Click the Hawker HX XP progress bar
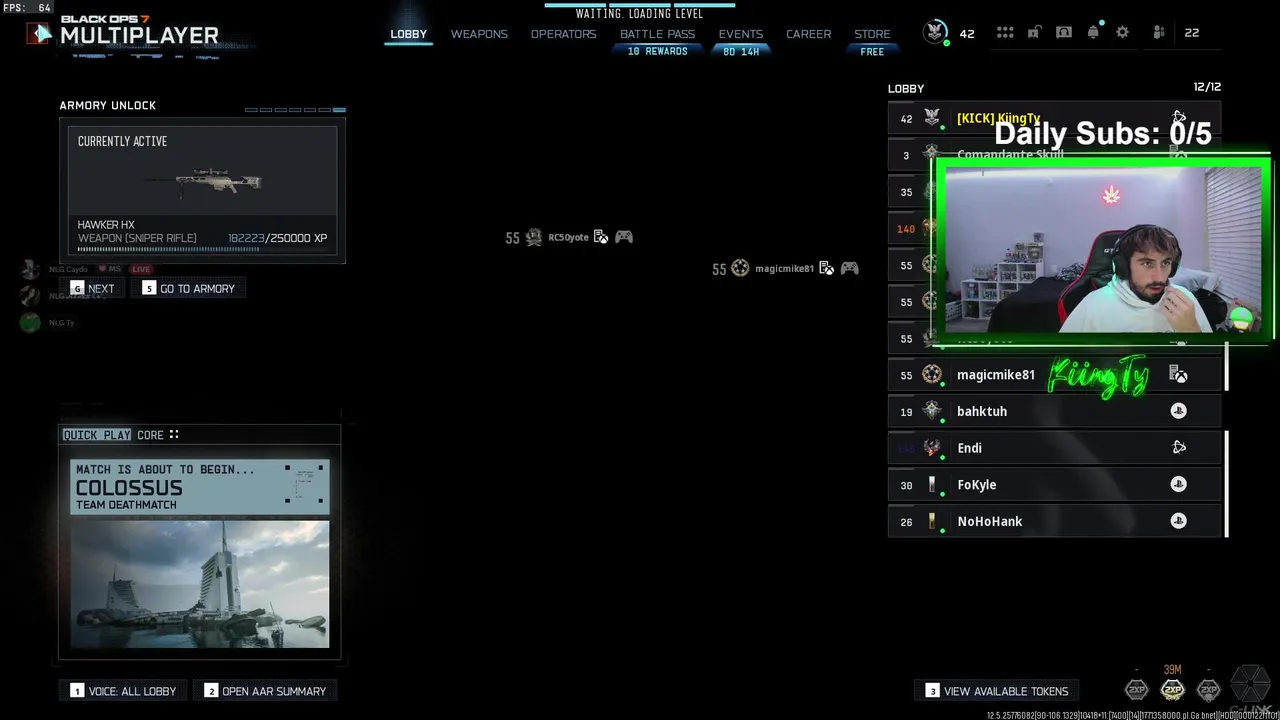Viewport: 1280px width, 720px height. click(203, 249)
